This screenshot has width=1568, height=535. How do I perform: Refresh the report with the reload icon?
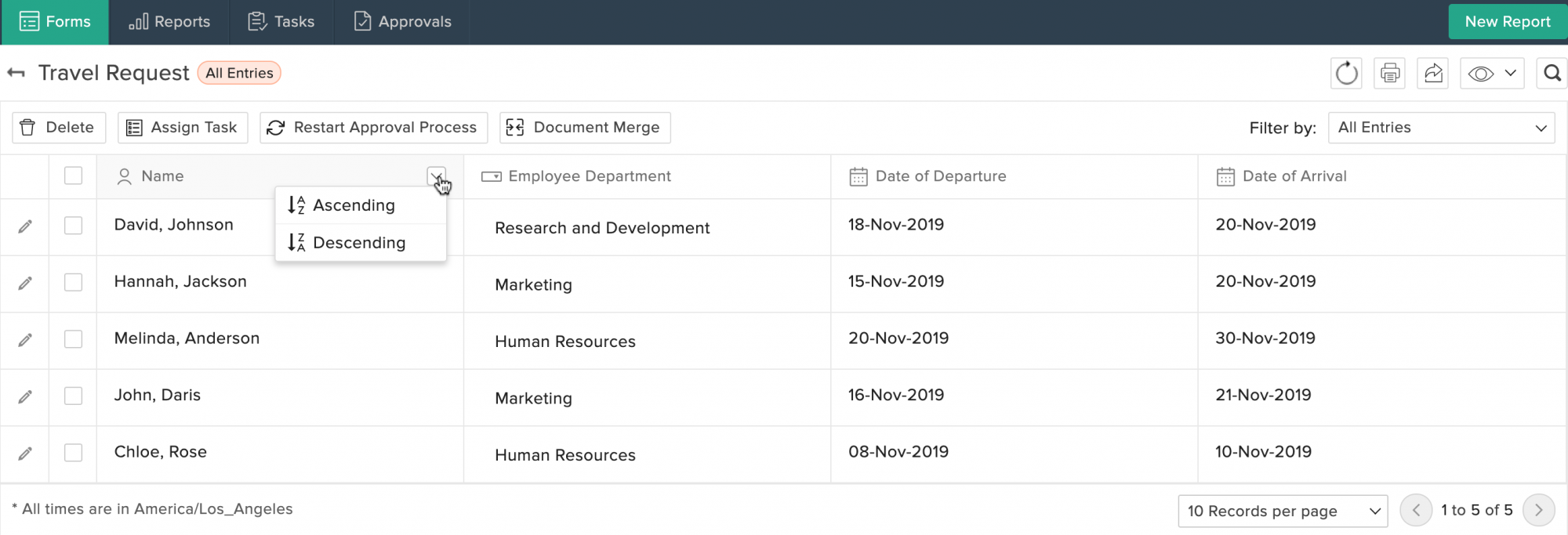(1346, 74)
